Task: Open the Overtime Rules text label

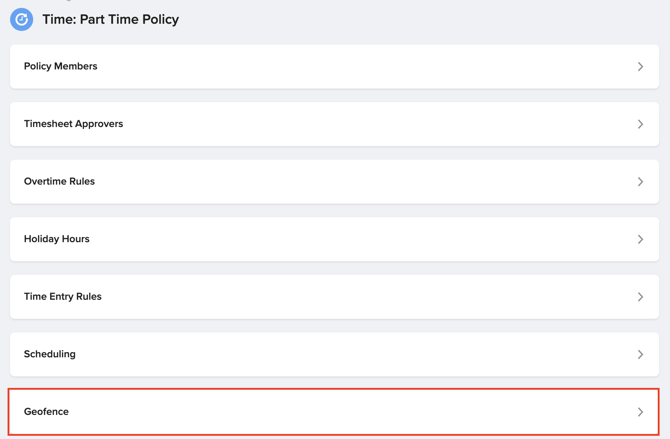Action: (x=59, y=181)
